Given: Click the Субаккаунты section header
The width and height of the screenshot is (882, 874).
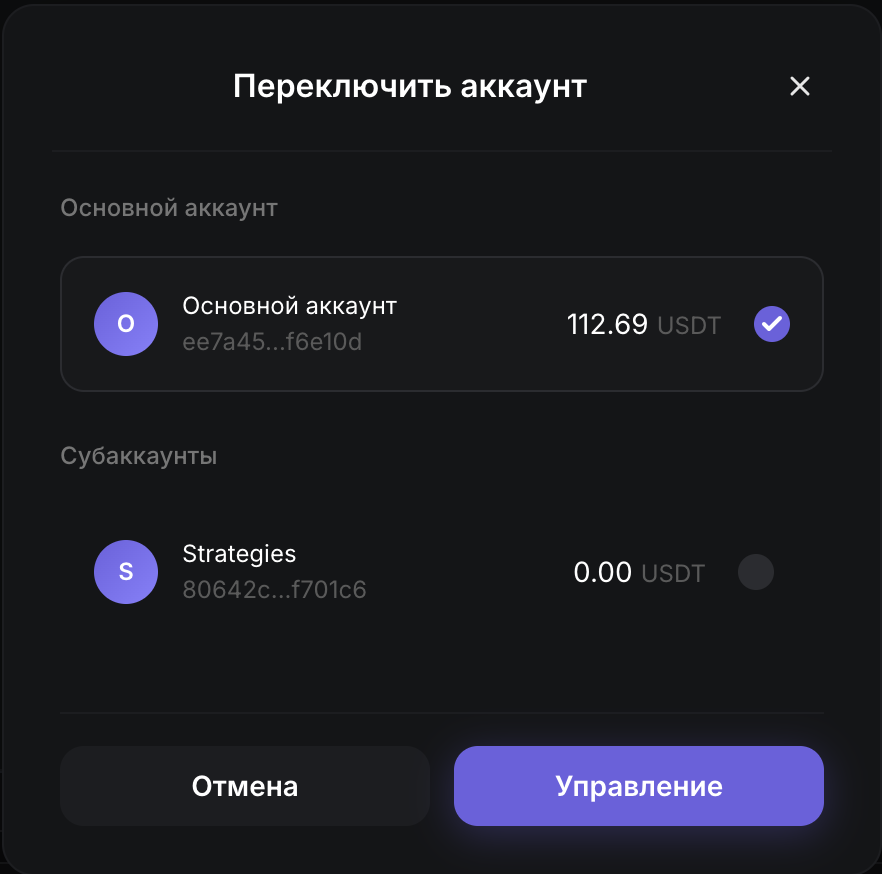Looking at the screenshot, I should pos(139,456).
